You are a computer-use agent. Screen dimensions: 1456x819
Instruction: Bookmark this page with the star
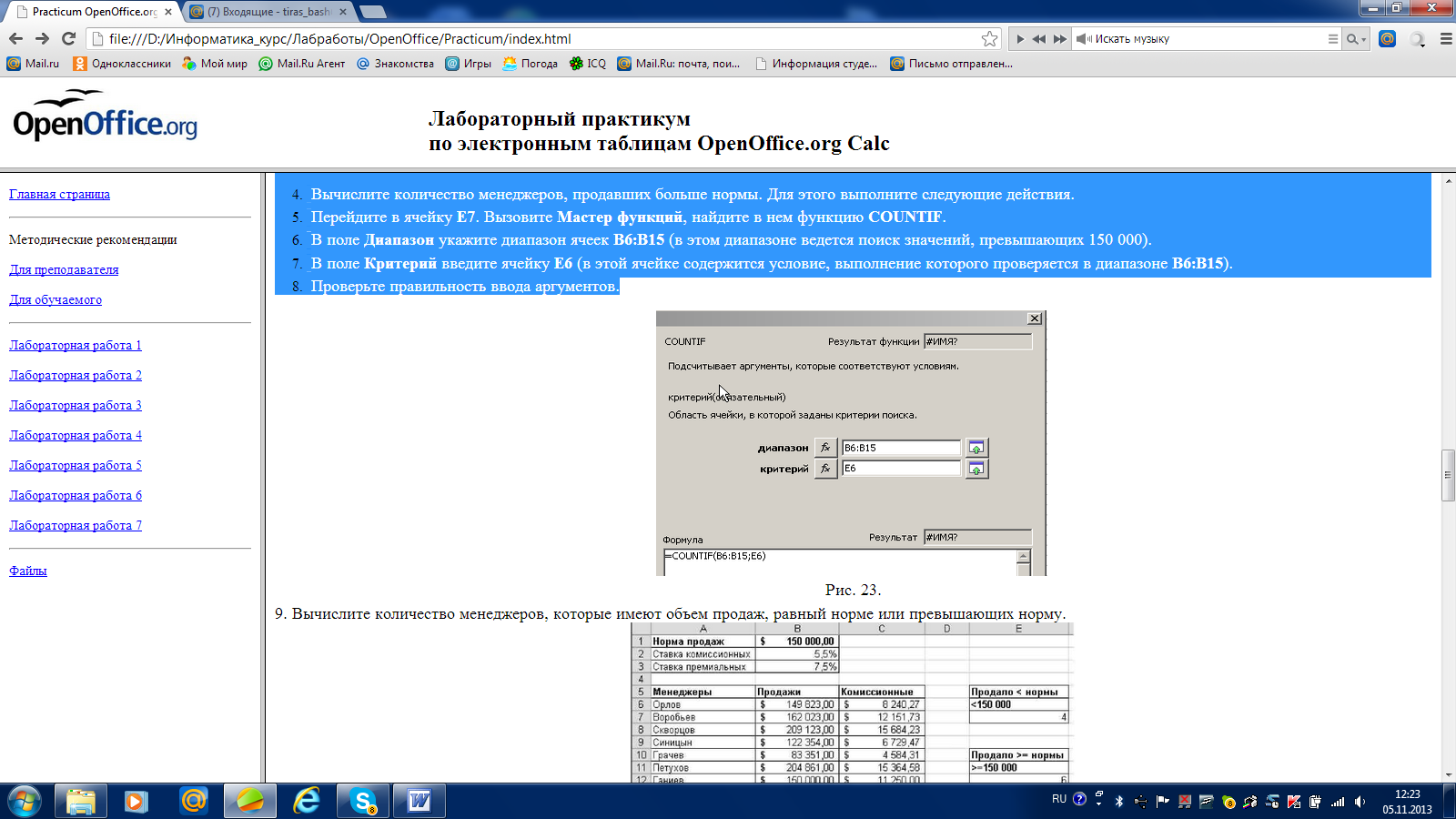pyautogui.click(x=989, y=38)
